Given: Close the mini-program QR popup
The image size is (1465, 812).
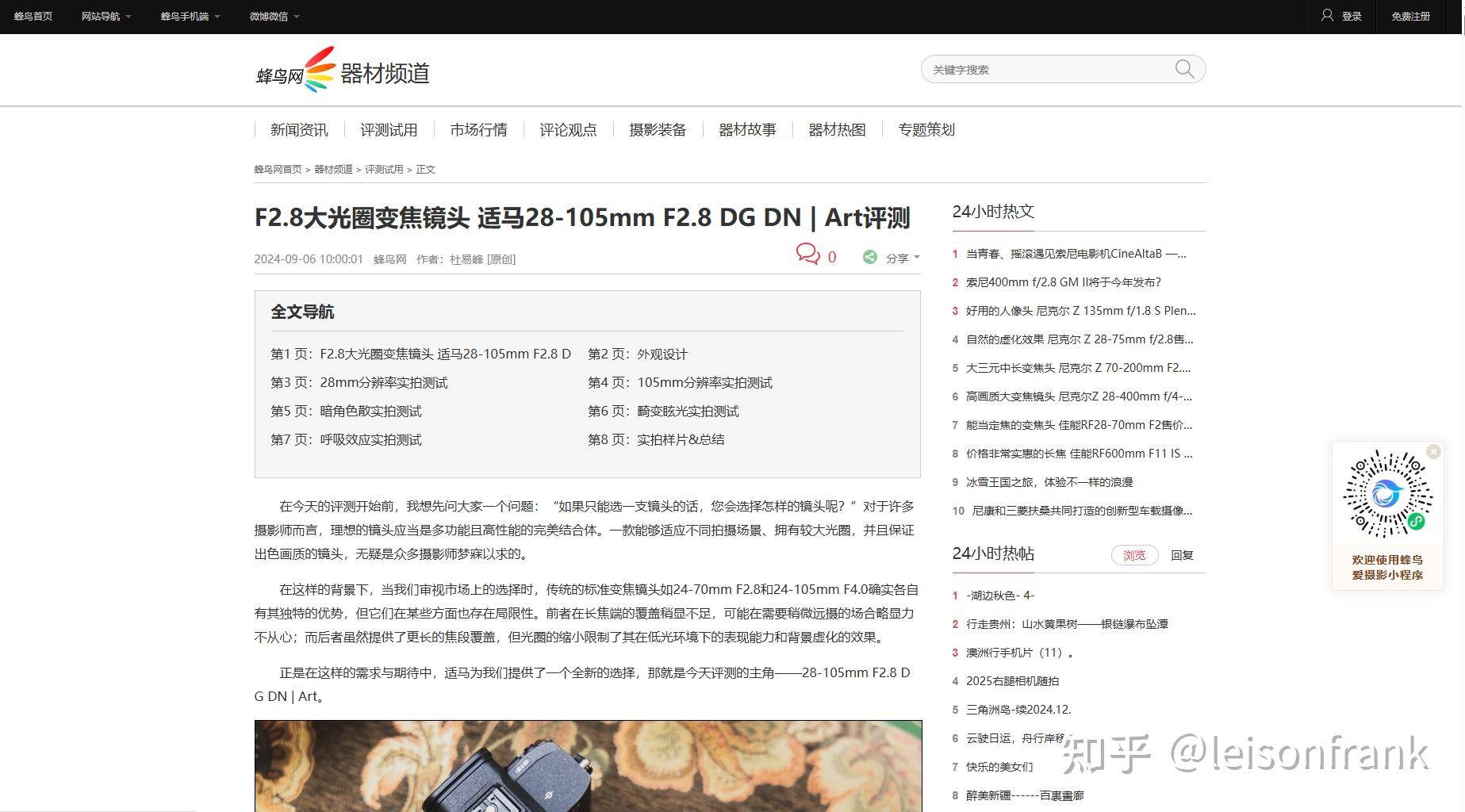Looking at the screenshot, I should tap(1433, 451).
